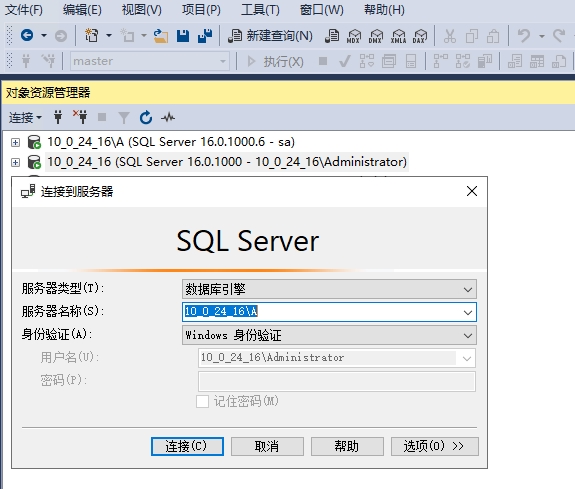Click the Connect (连接) button in dialog
Screen dimensions: 575x489
coord(187,446)
